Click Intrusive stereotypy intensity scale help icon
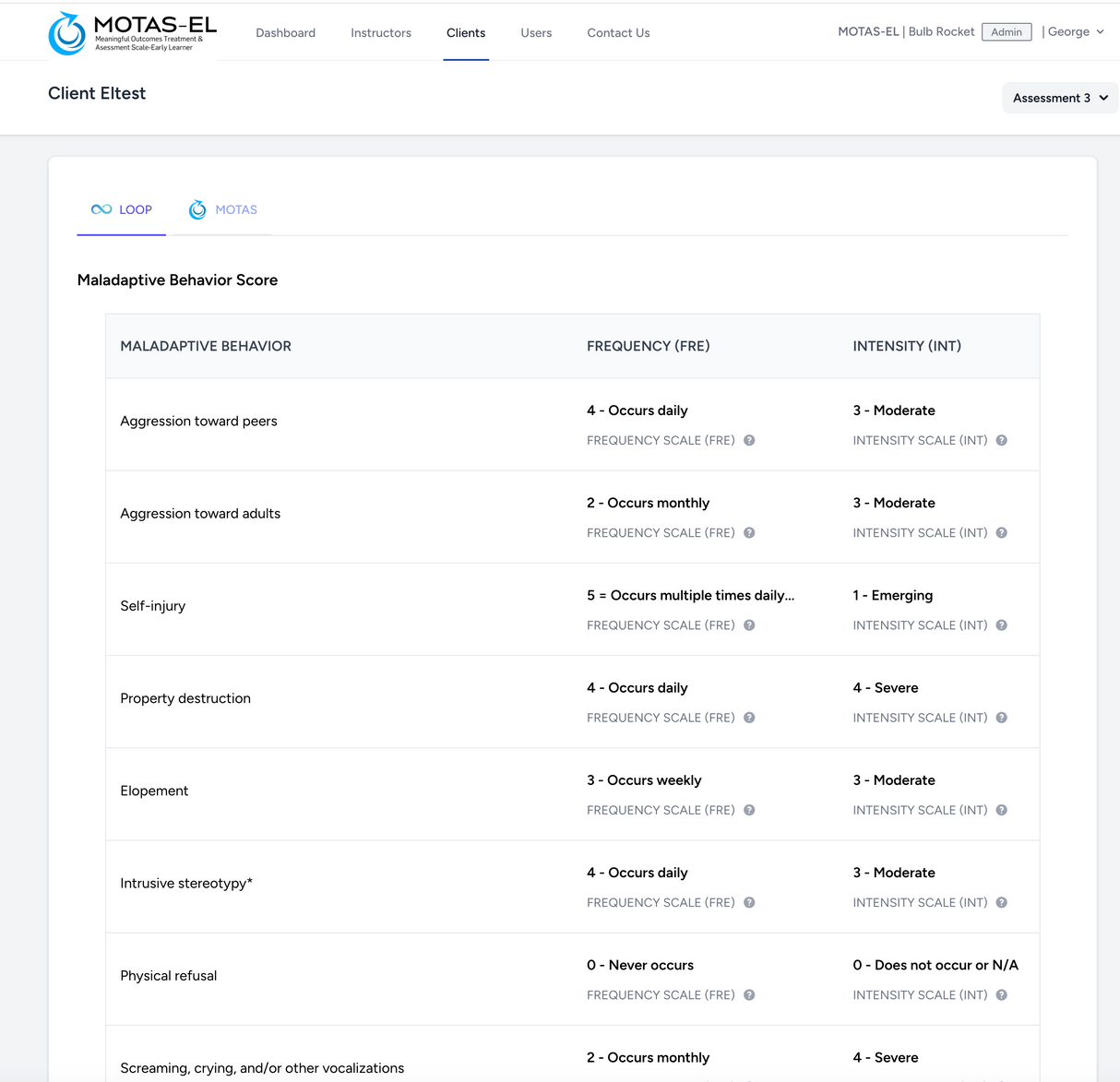The image size is (1120, 1082). [1001, 902]
